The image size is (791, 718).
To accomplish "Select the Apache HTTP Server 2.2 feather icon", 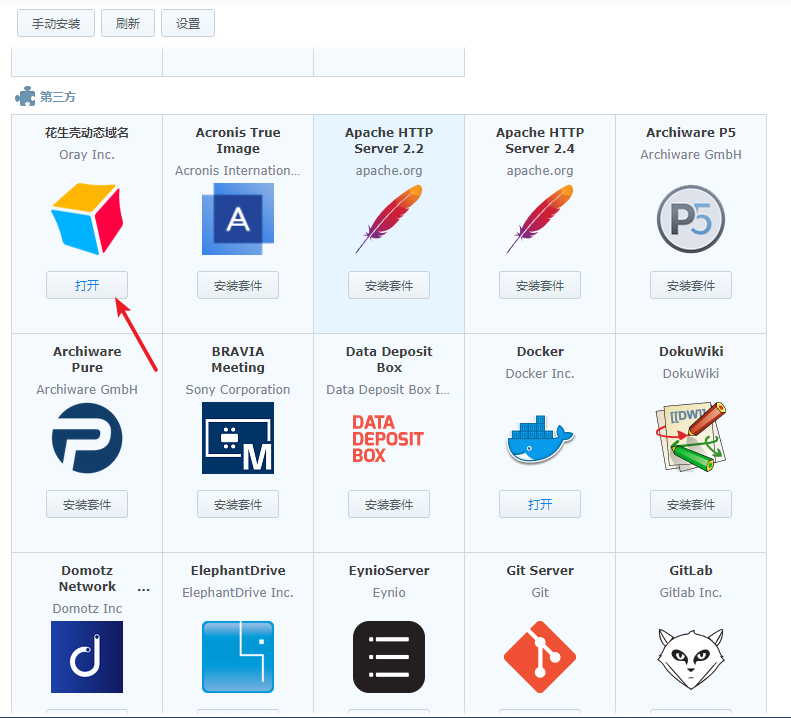I will point(389,218).
